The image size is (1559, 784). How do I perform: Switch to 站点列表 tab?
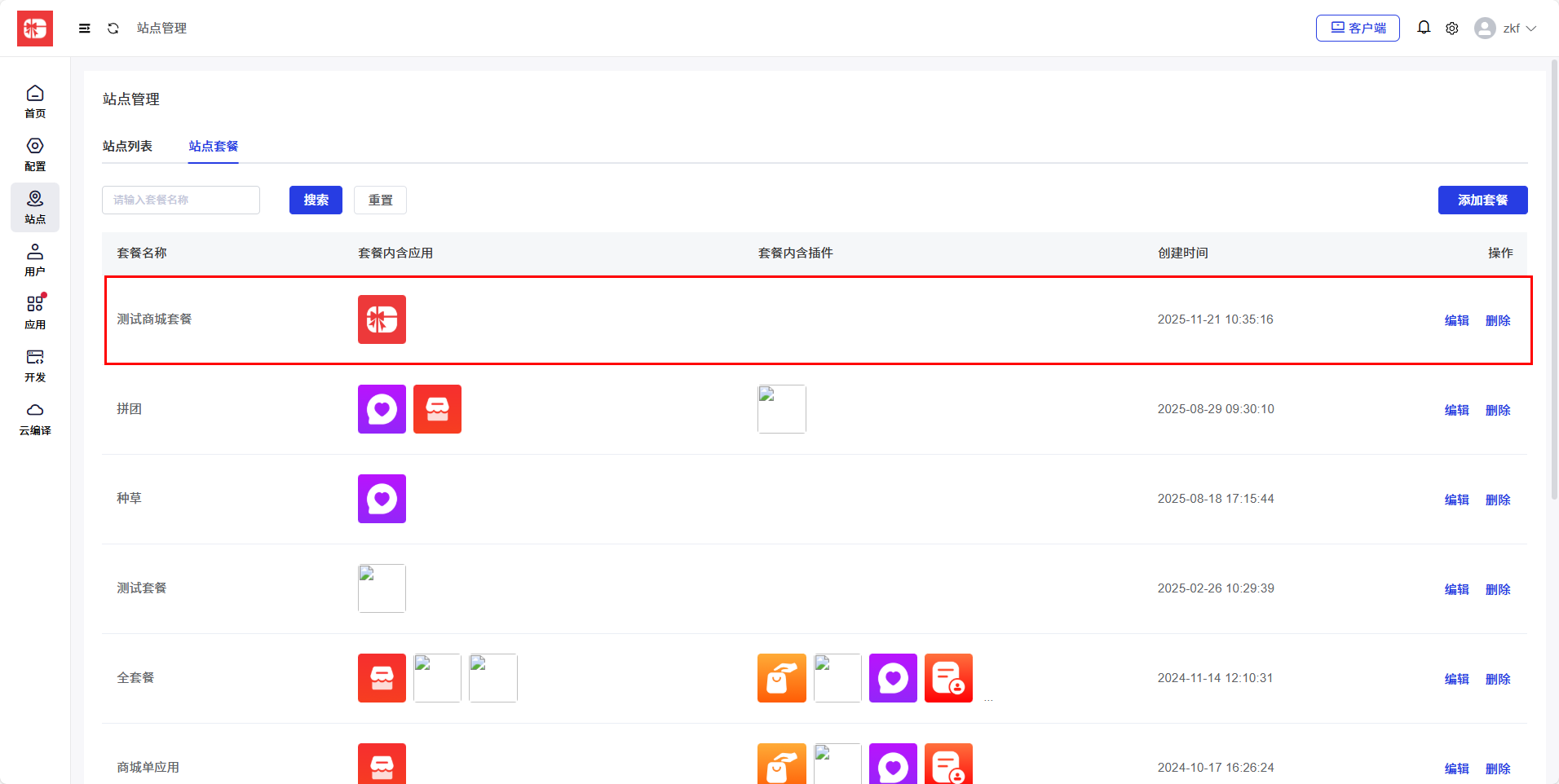click(x=127, y=147)
